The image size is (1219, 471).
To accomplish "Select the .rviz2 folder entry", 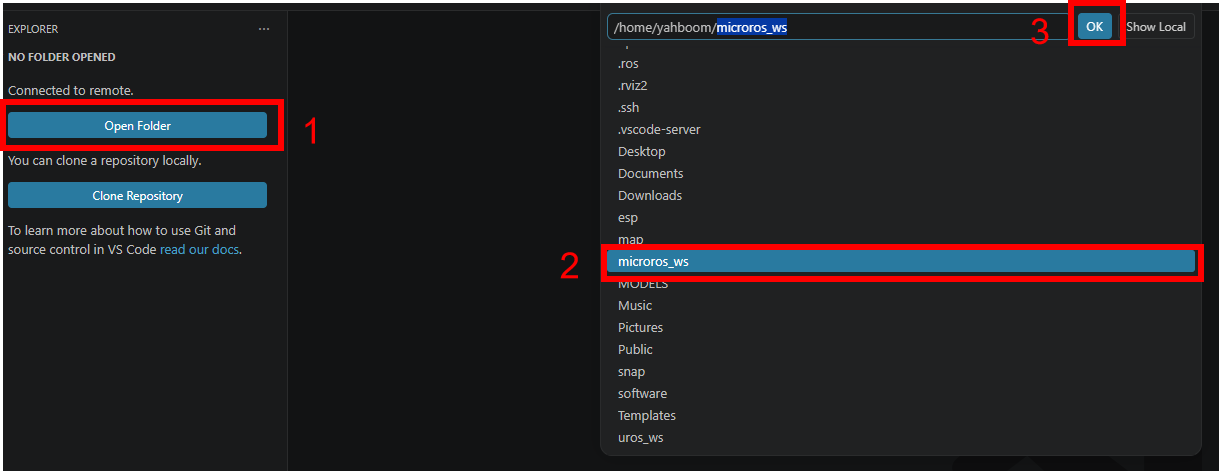I will [901, 85].
